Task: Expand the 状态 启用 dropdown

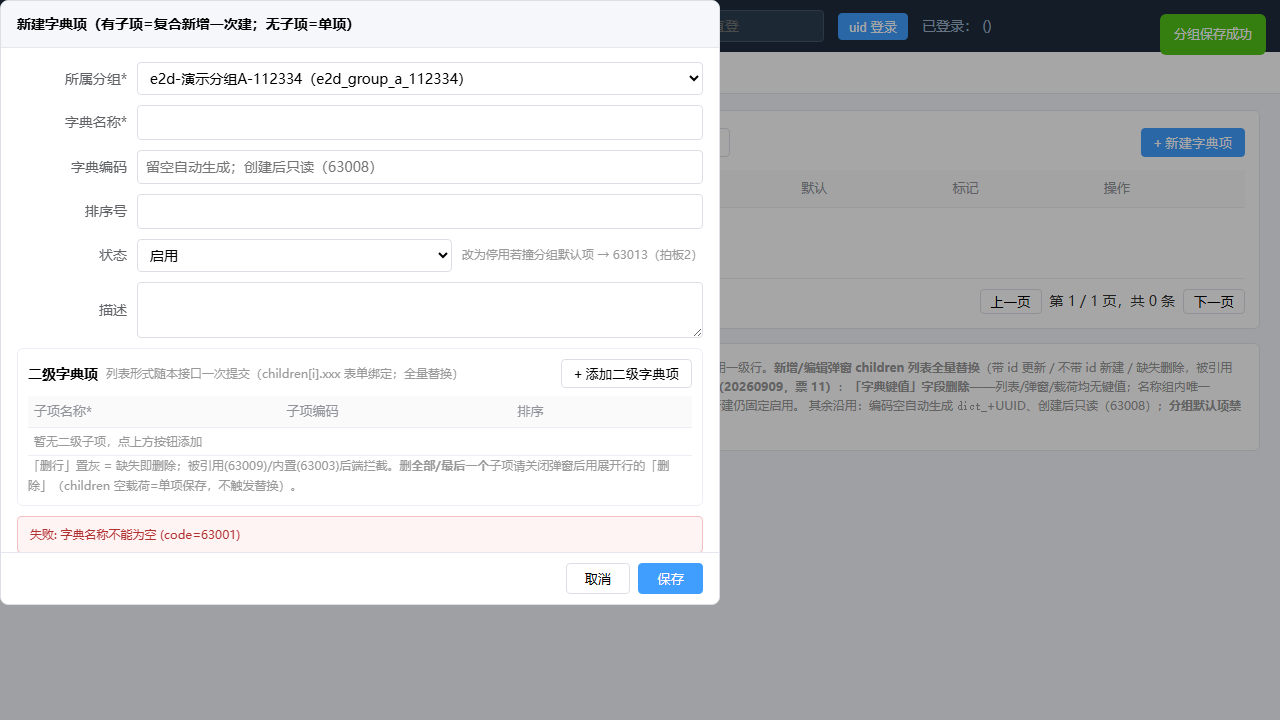Action: (x=294, y=255)
